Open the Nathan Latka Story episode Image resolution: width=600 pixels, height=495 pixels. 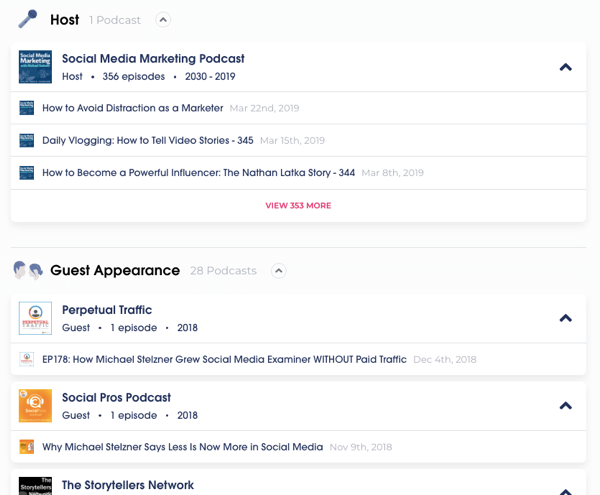pyautogui.click(x=198, y=173)
